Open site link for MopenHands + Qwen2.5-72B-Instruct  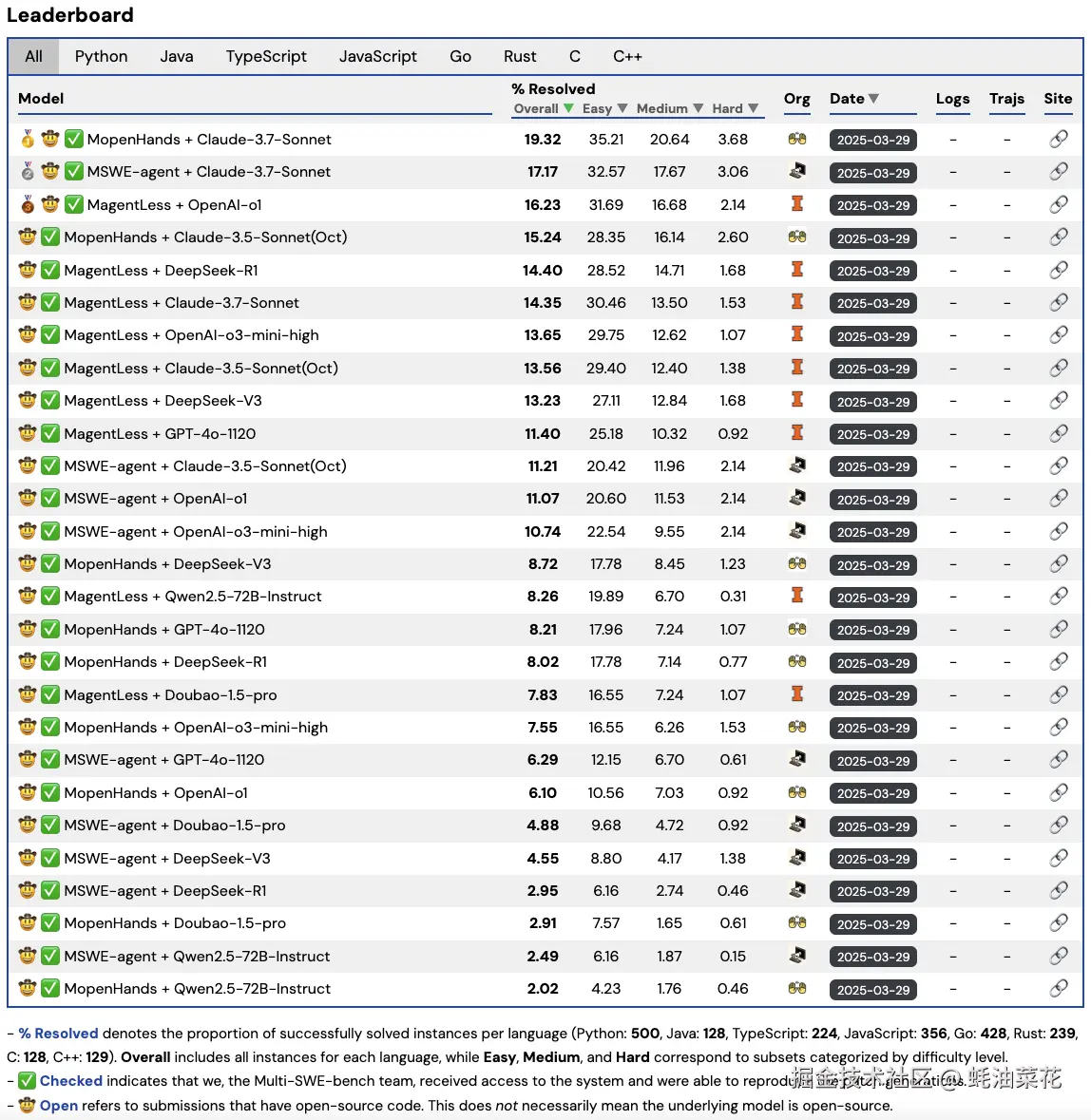point(1058,989)
